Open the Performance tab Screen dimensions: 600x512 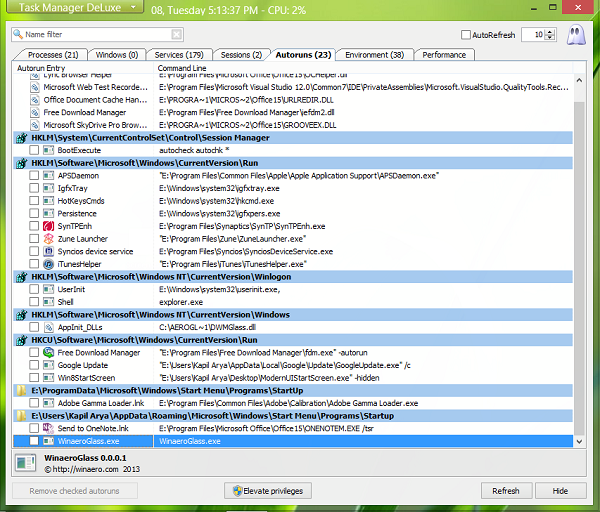[x=444, y=55]
